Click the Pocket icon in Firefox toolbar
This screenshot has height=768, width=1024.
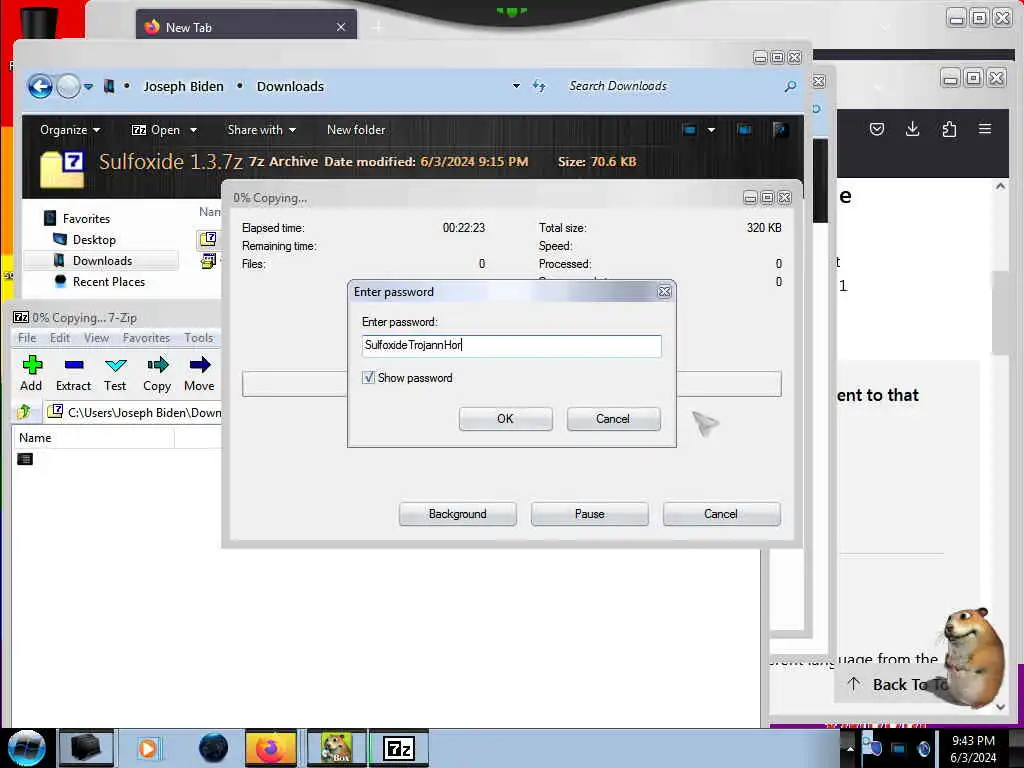pyautogui.click(x=877, y=129)
